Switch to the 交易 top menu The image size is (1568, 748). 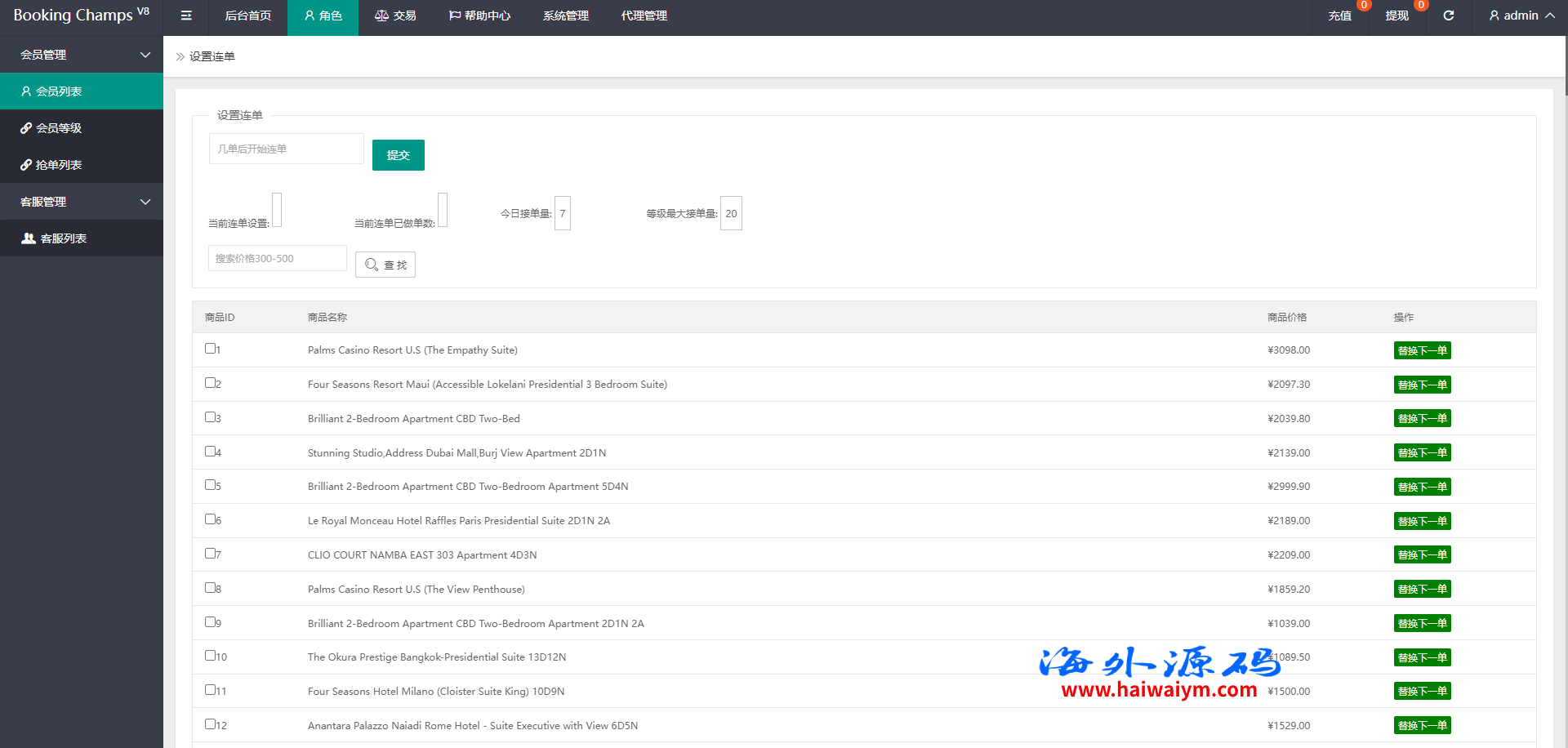pos(395,16)
